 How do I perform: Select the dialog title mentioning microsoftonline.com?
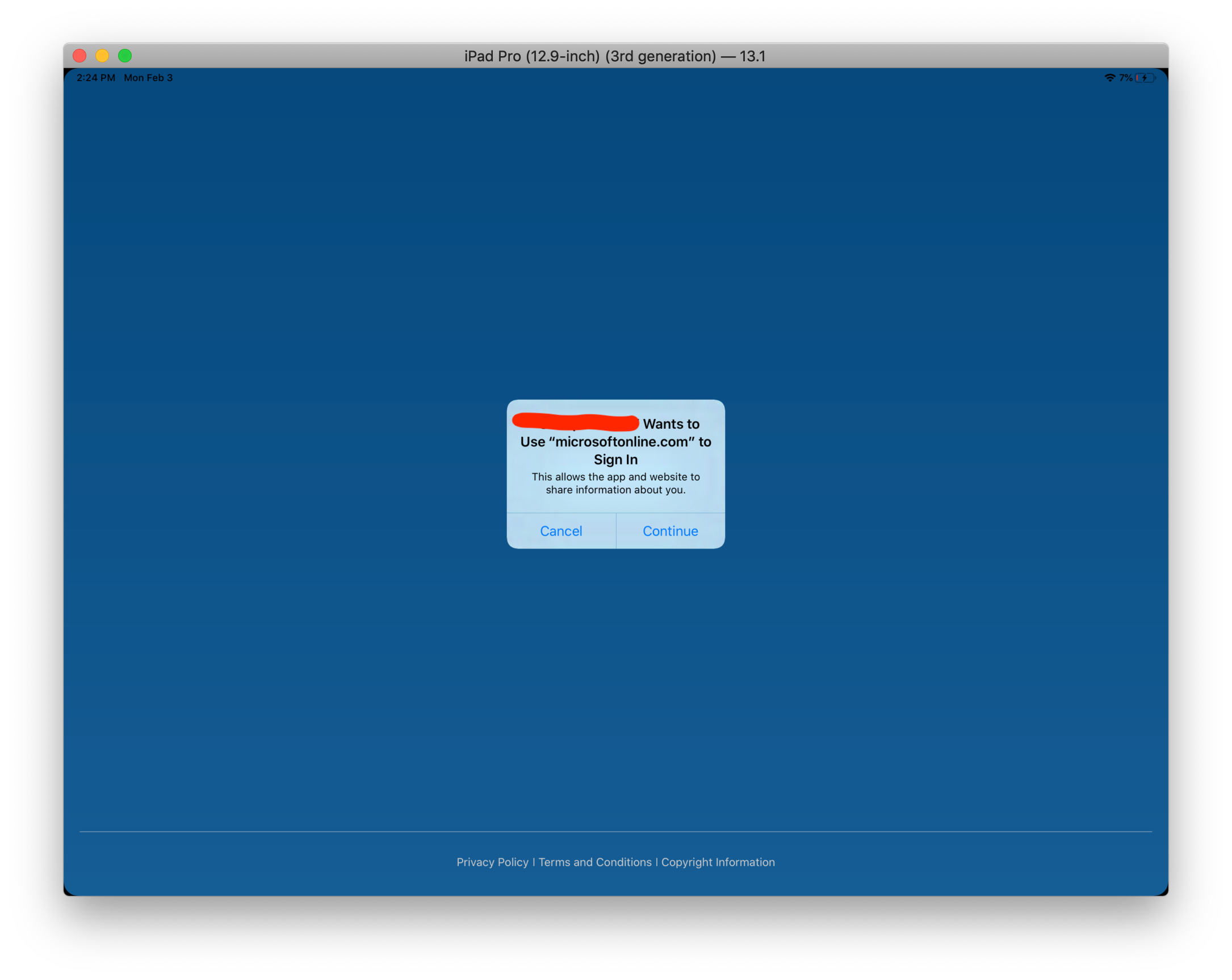point(615,442)
